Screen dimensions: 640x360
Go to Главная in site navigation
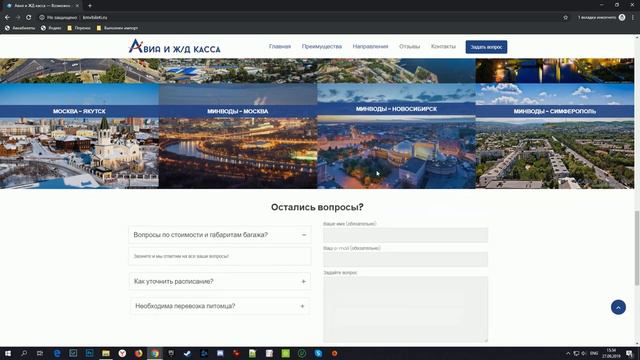(x=280, y=47)
